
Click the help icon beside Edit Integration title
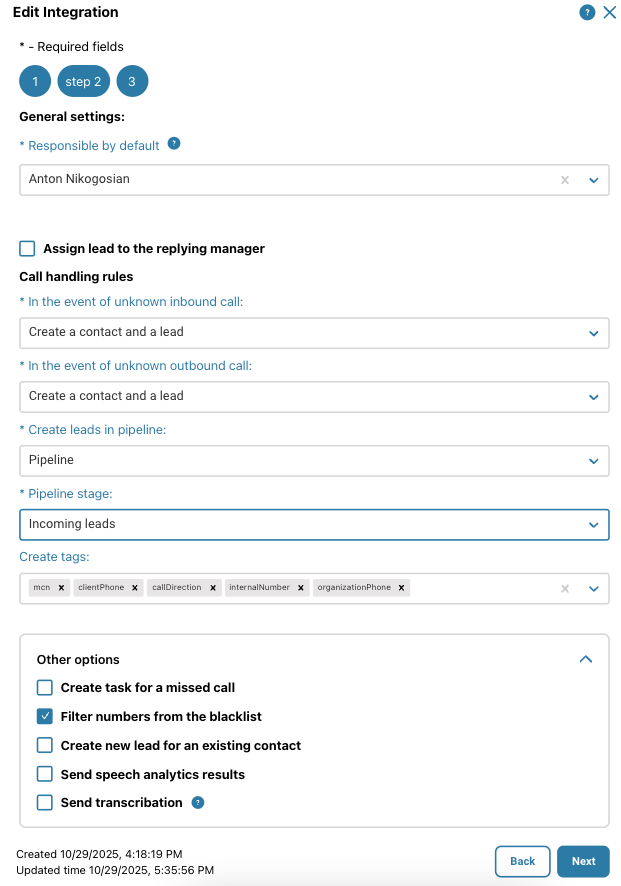point(587,13)
